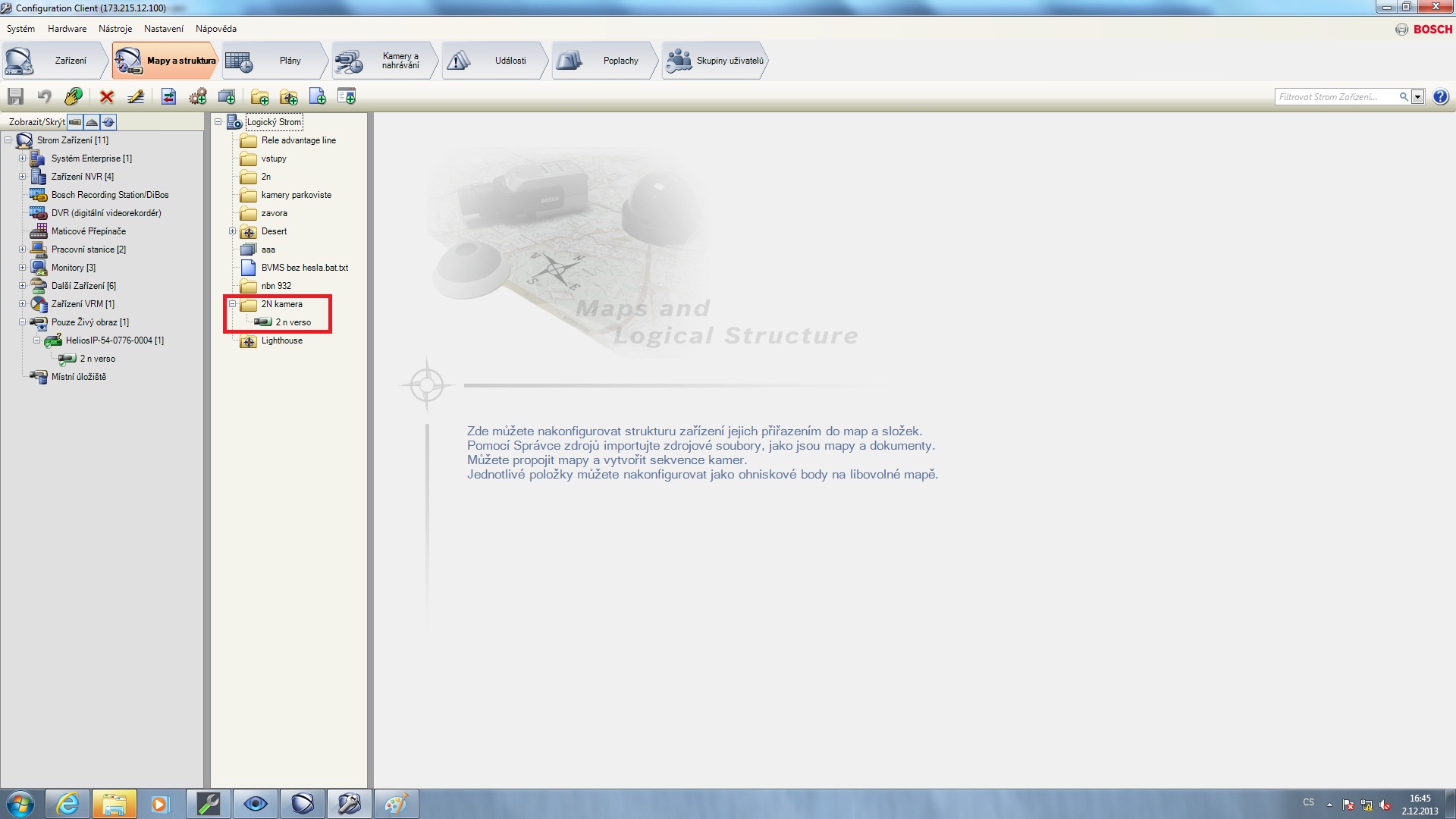Image resolution: width=1456 pixels, height=819 pixels.
Task: Open the Nástroje menu
Action: pos(115,29)
